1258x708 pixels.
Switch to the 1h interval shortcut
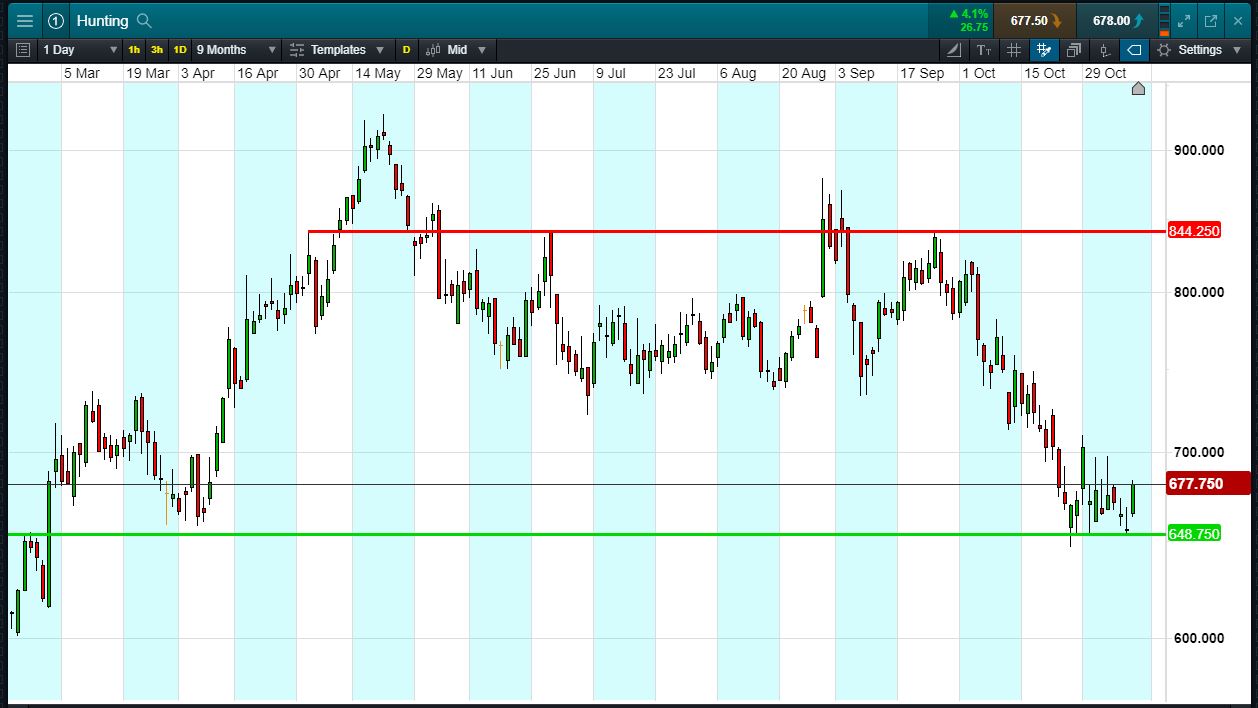(x=134, y=49)
